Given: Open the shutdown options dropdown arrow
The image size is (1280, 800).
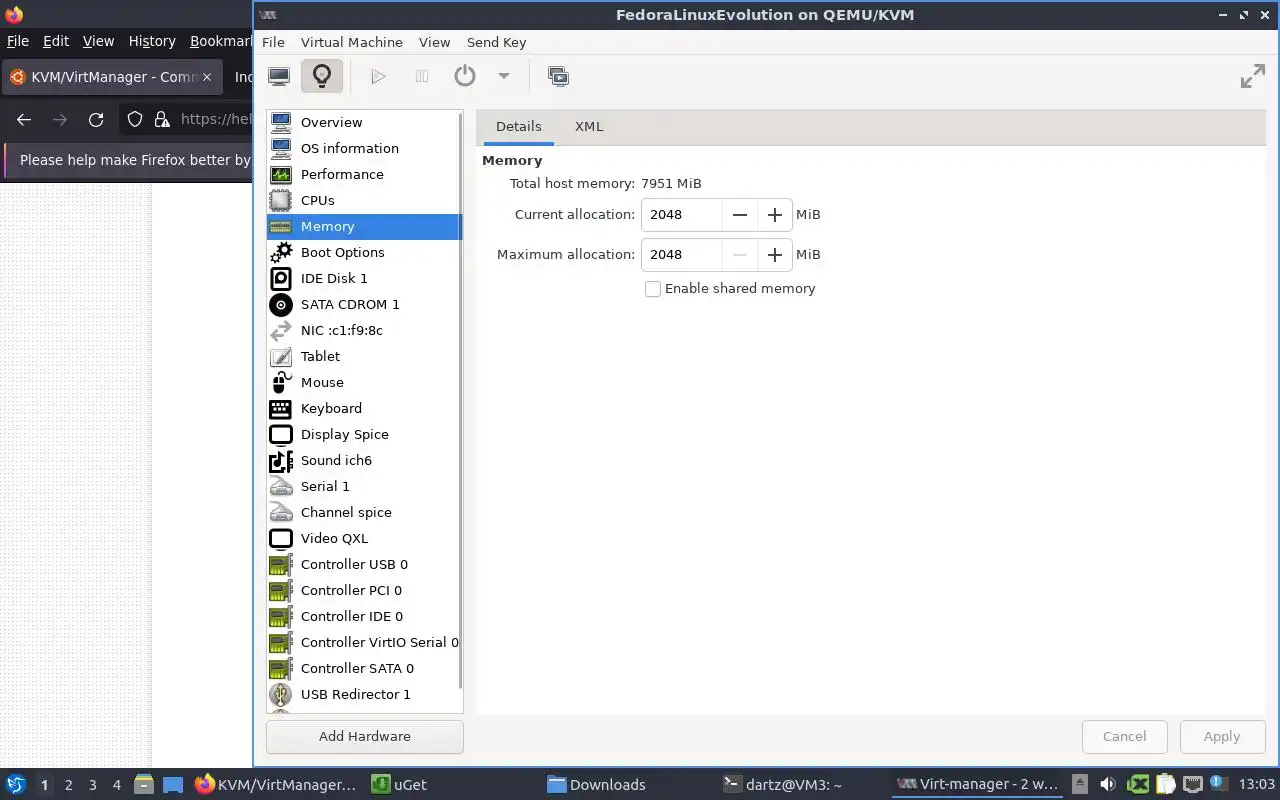Looking at the screenshot, I should point(504,76).
